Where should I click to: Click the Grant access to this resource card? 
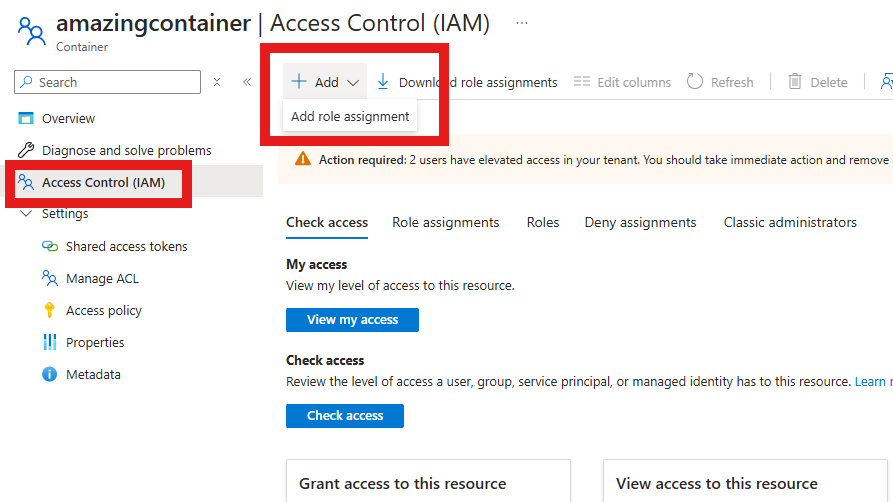[x=428, y=481]
